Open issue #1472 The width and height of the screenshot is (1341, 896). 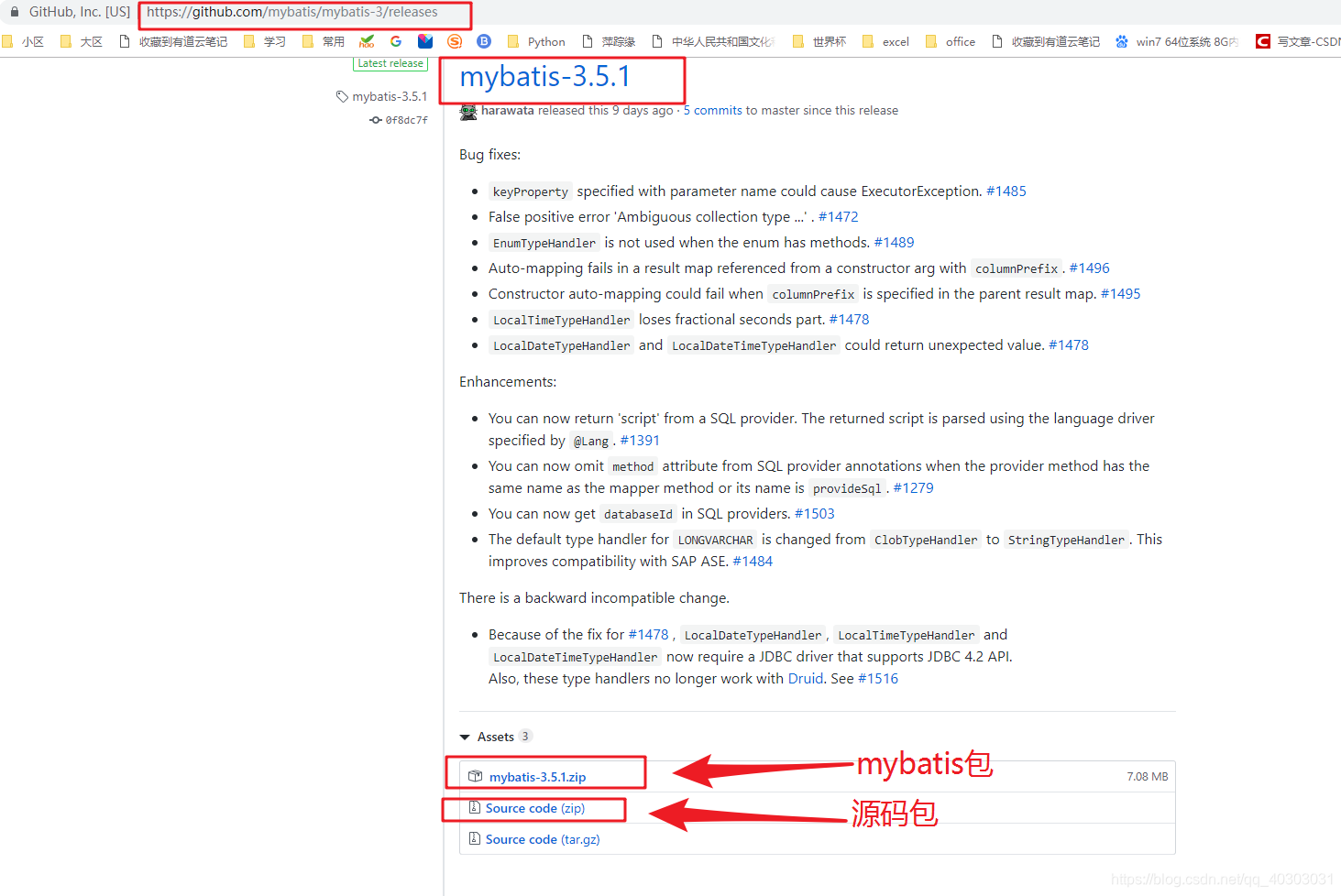pyautogui.click(x=839, y=217)
